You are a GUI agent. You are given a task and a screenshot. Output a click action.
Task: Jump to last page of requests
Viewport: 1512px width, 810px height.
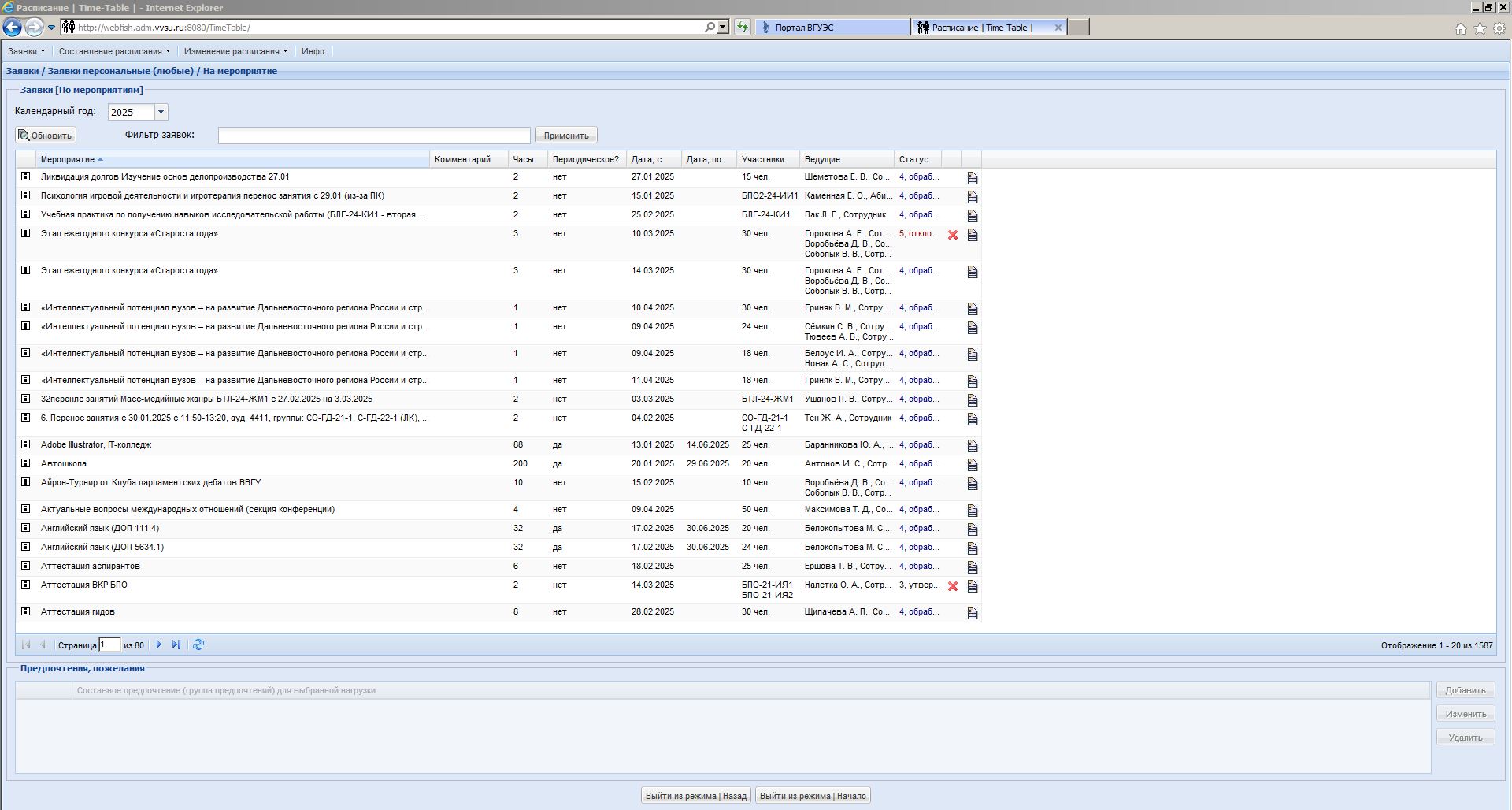pyautogui.click(x=176, y=645)
